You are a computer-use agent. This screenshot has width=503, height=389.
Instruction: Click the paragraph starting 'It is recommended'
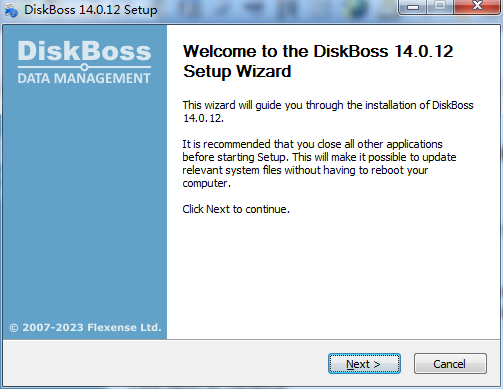319,164
